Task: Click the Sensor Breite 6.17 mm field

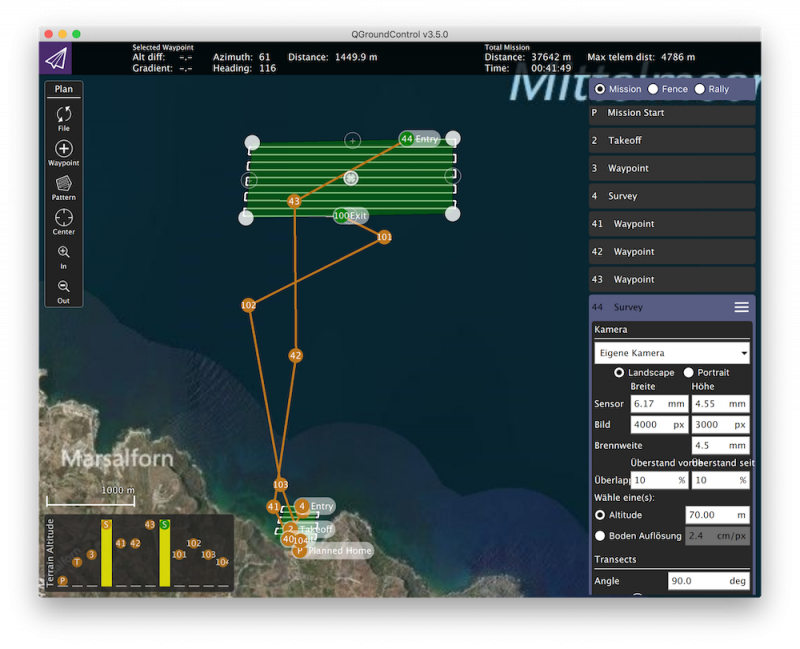Action: click(660, 404)
